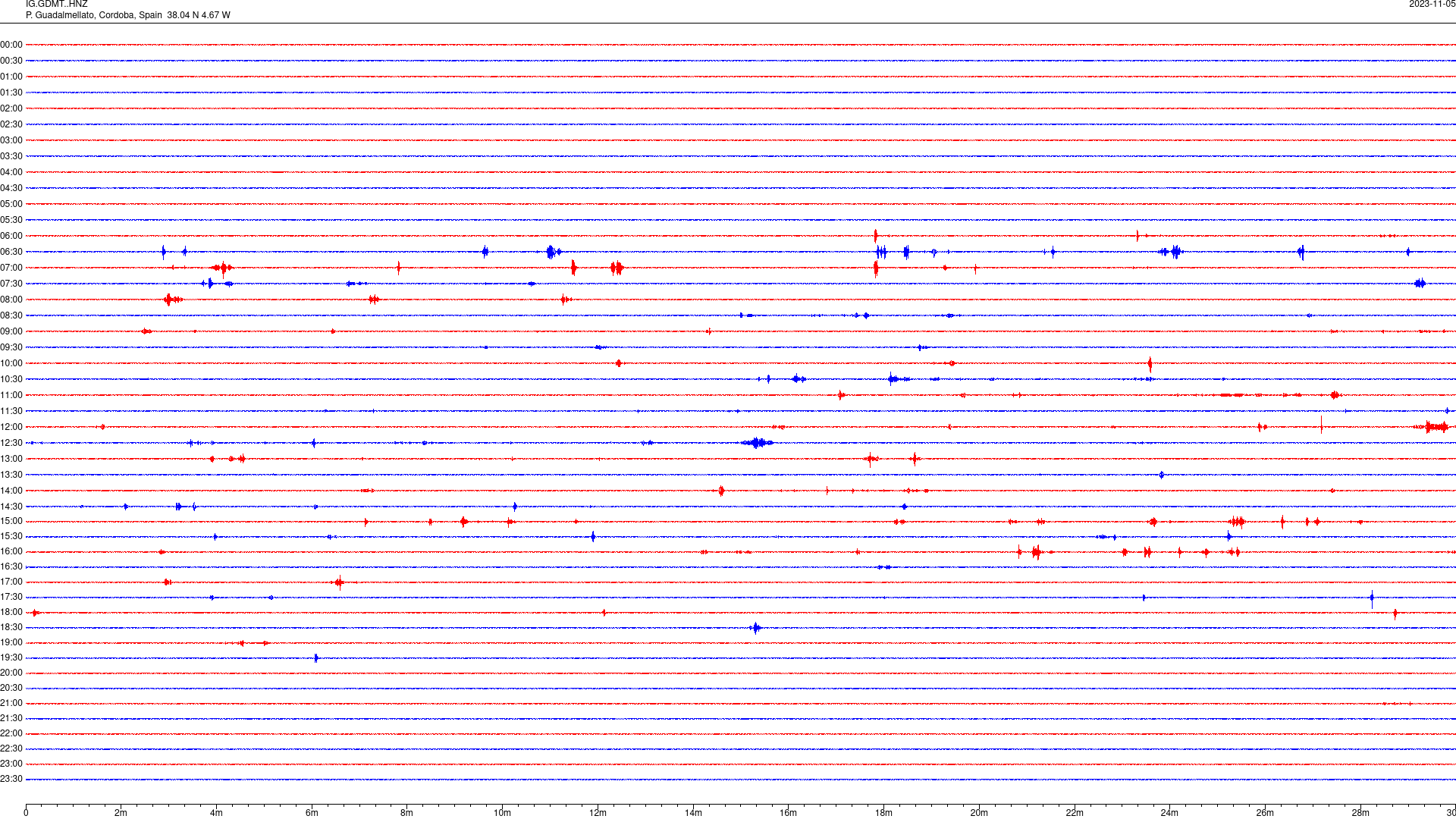Select the 15:00 trace label
The width and height of the screenshot is (1456, 819).
click(11, 521)
